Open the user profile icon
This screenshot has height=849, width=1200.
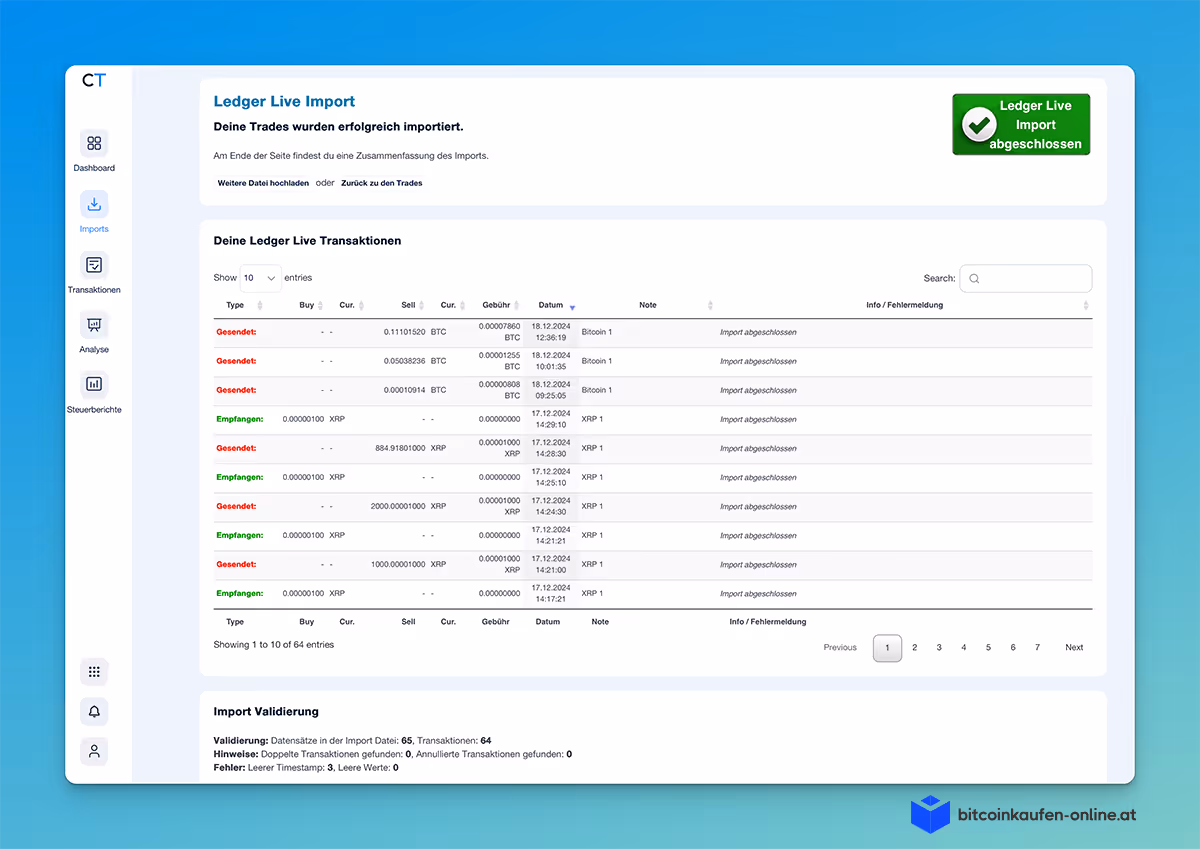click(x=94, y=751)
